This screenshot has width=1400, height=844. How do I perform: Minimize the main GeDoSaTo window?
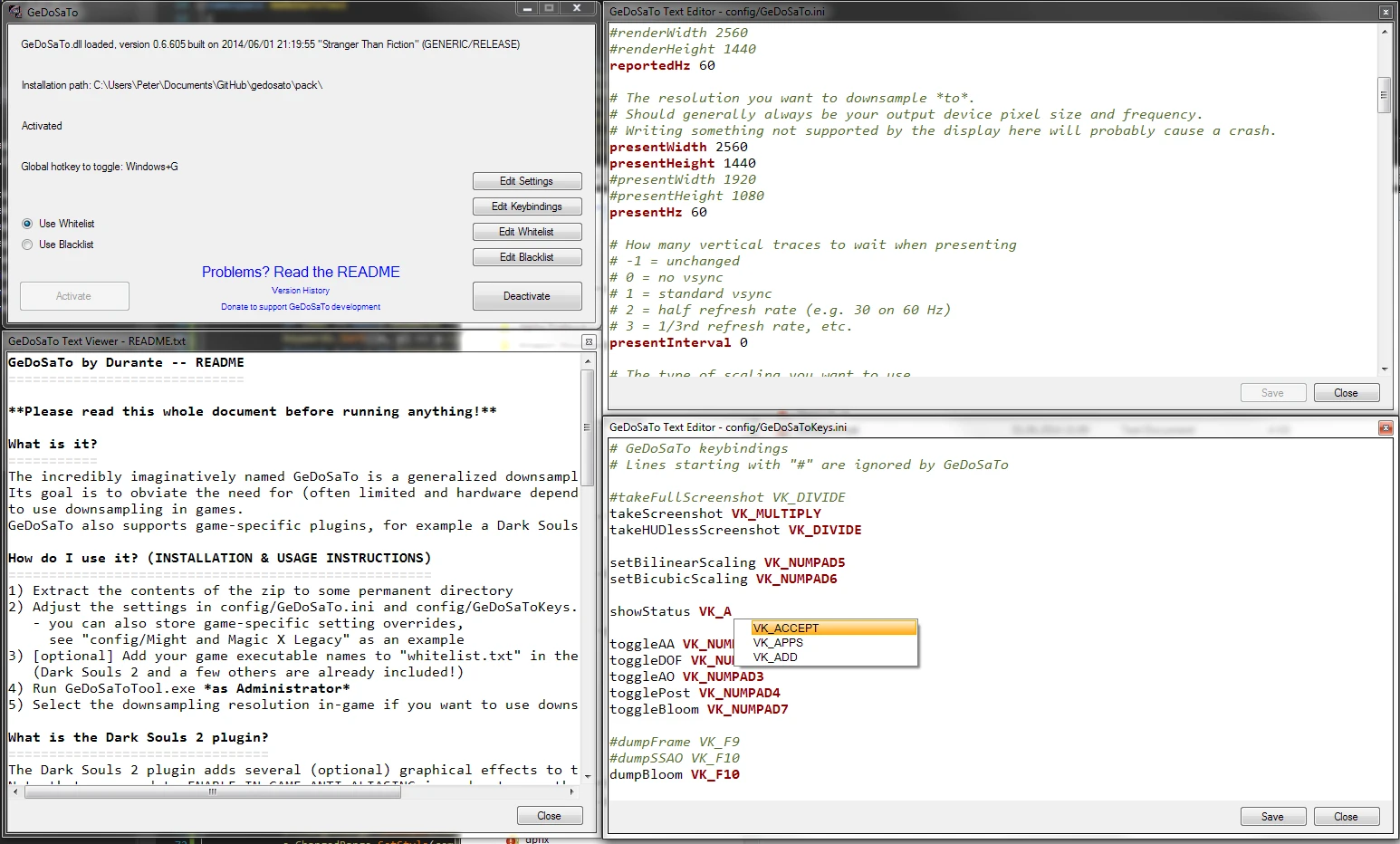coord(528,8)
